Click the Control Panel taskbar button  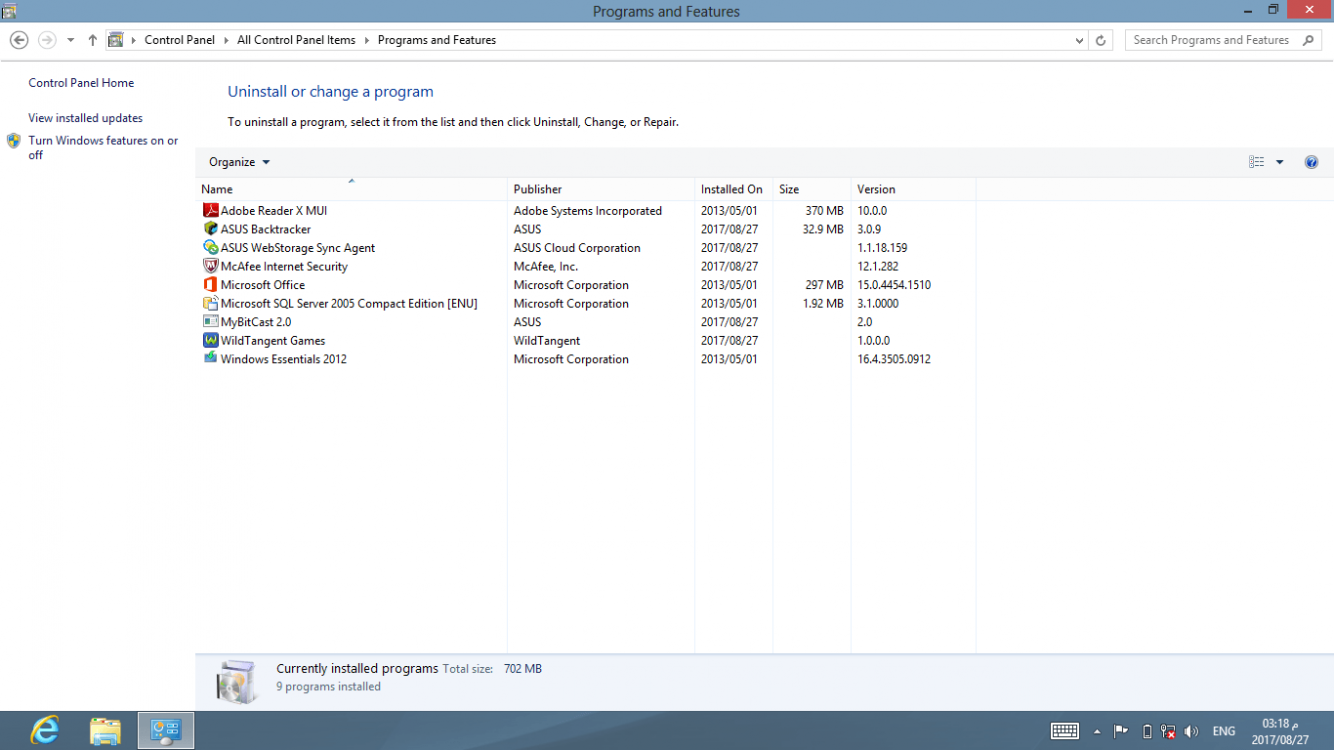(x=165, y=731)
